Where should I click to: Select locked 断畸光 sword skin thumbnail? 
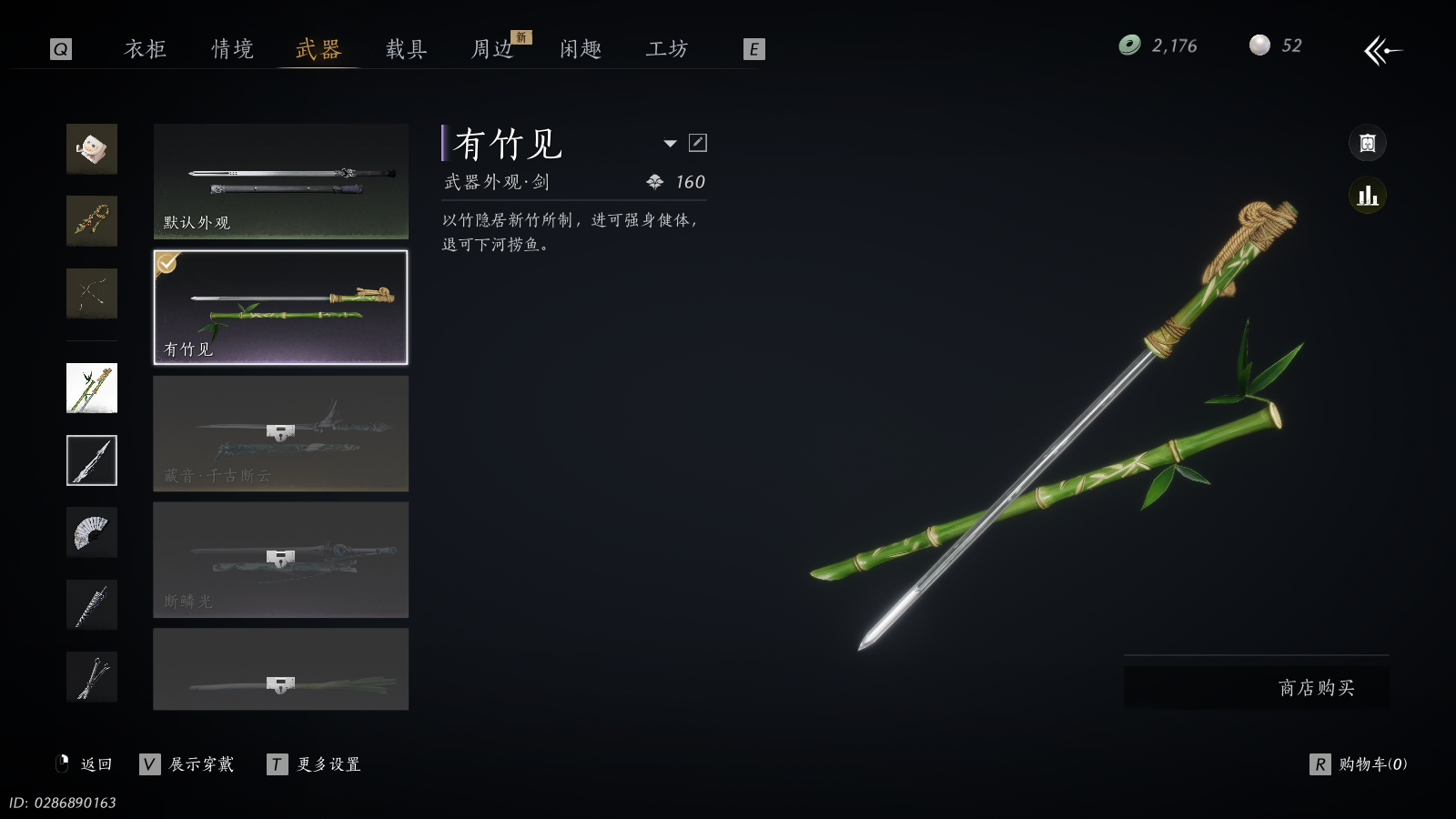(x=280, y=560)
